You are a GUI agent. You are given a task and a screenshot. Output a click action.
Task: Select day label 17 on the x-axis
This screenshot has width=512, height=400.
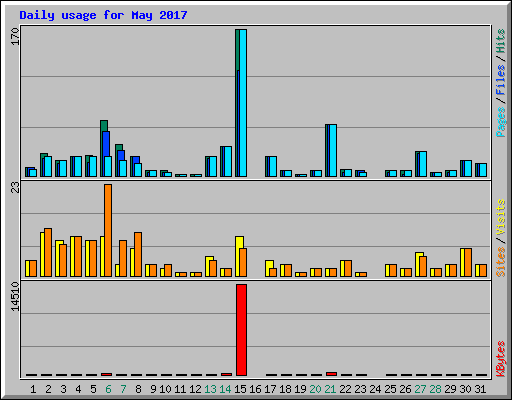pos(270,389)
